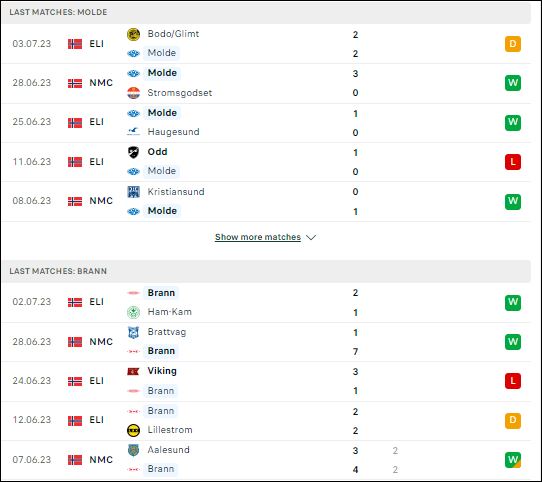The width and height of the screenshot is (542, 482).
Task: Click the Stromsgodset team name
Action: [x=180, y=93]
